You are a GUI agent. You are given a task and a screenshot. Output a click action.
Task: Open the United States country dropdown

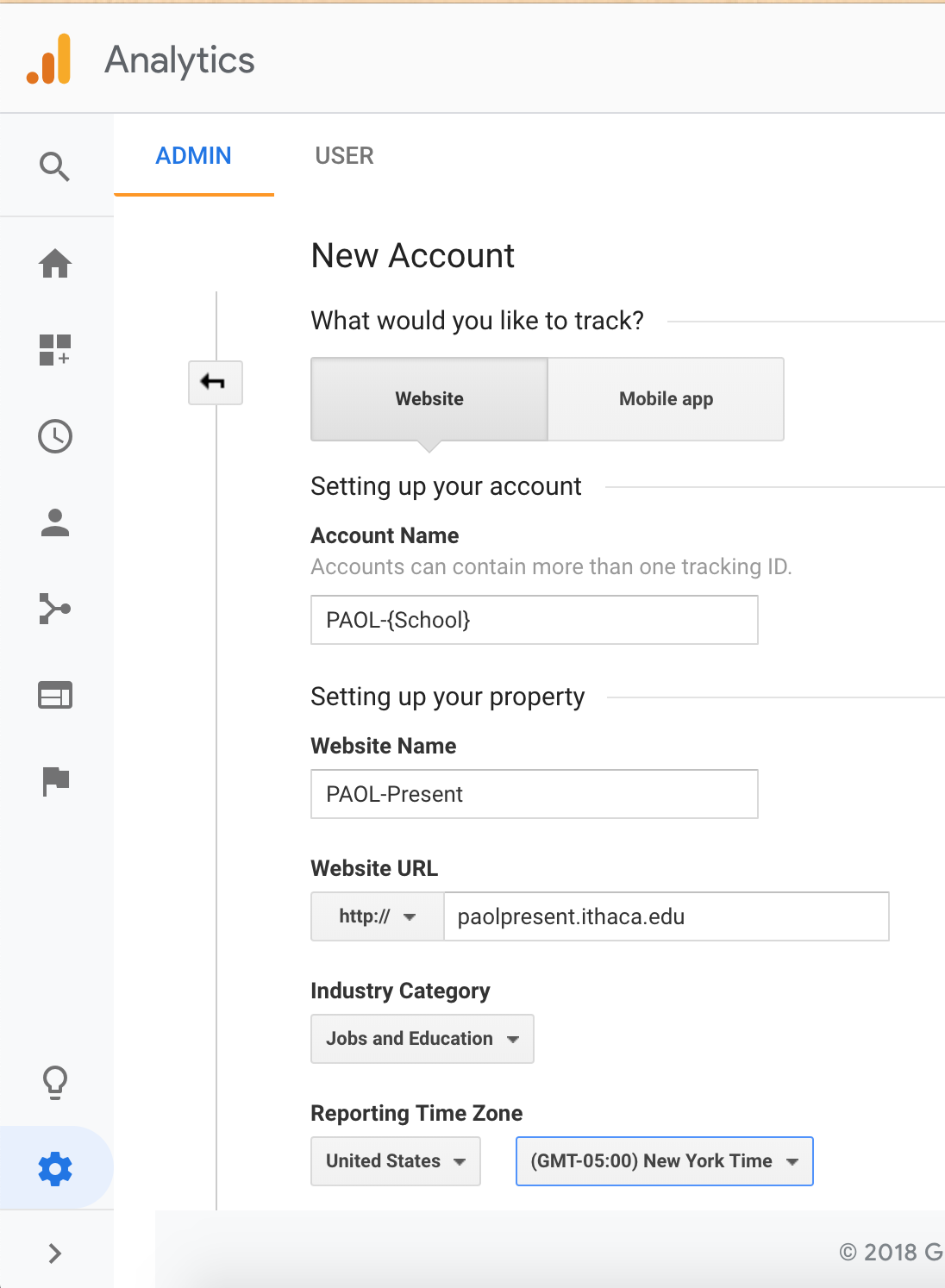(395, 1161)
